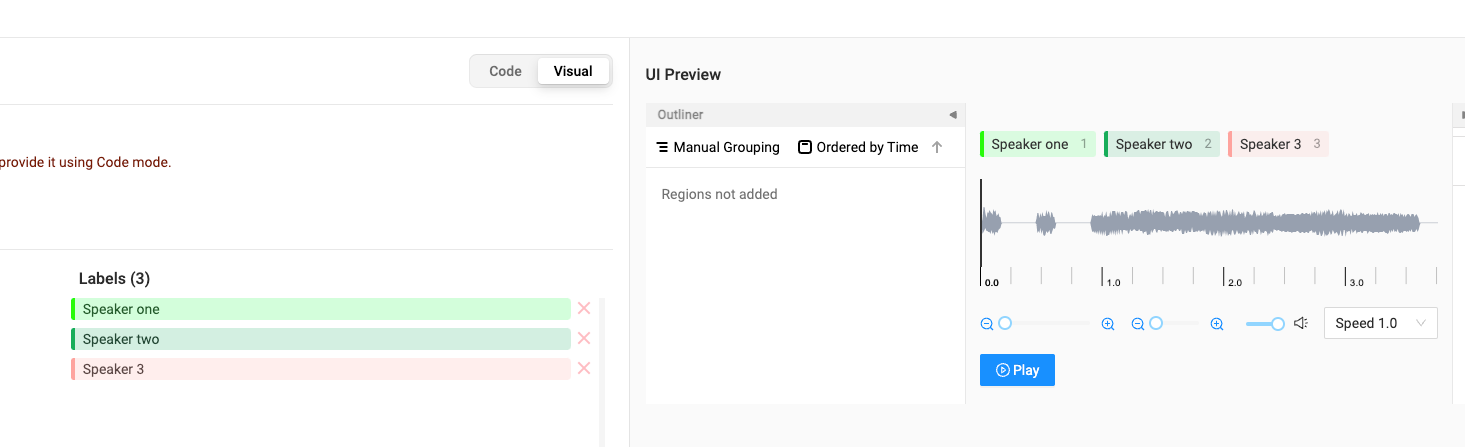Delete the Speaker two label
The height and width of the screenshot is (447, 1465).
[x=584, y=339]
